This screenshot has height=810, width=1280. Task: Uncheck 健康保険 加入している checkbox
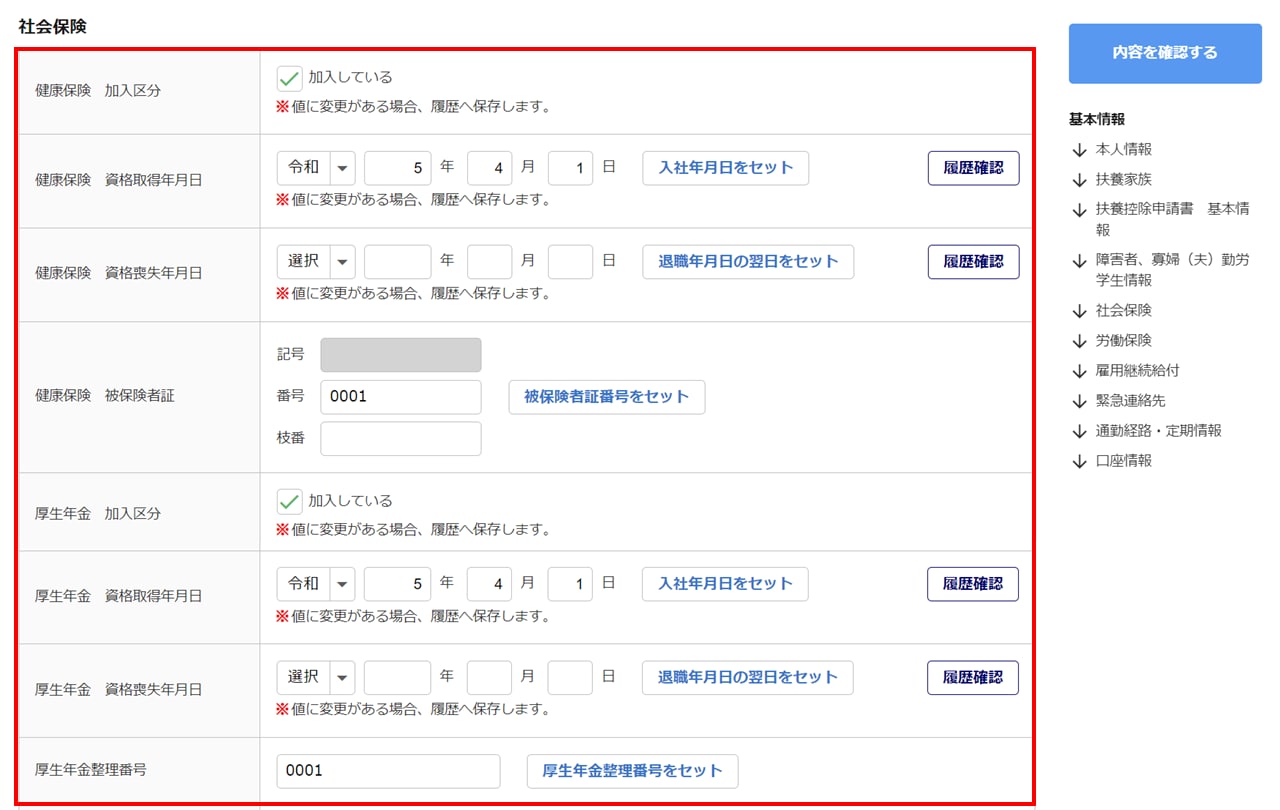click(x=289, y=78)
